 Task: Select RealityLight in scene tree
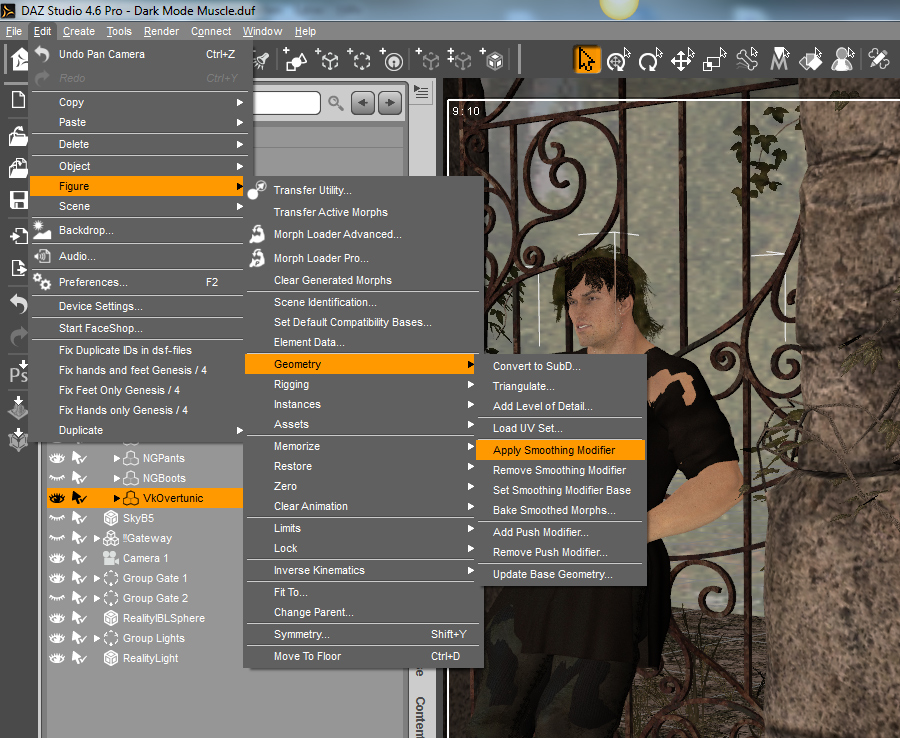coord(150,658)
